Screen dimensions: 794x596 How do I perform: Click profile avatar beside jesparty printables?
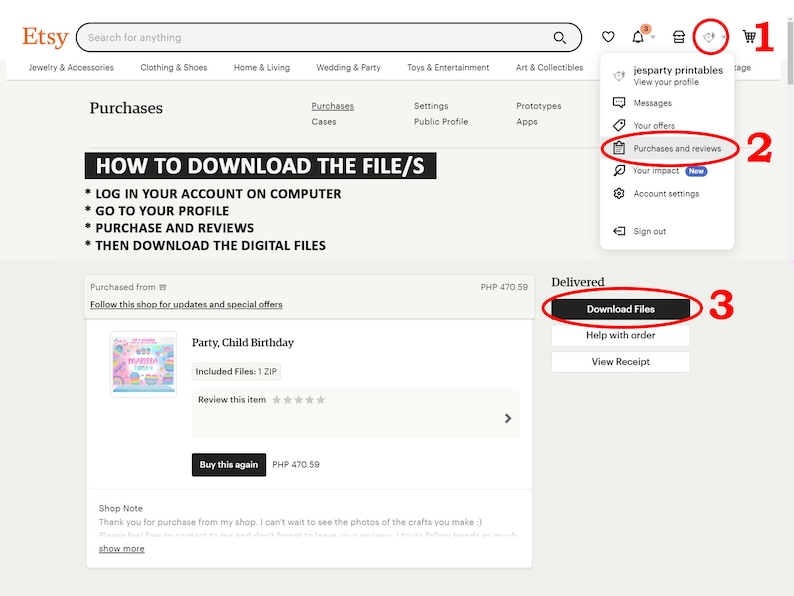[619, 75]
